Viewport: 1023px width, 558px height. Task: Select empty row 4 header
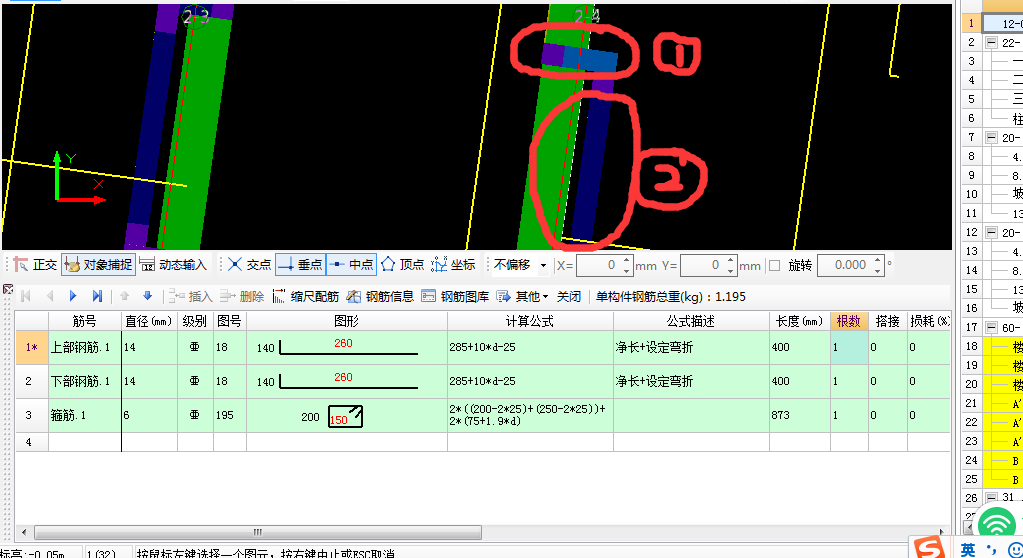click(x=32, y=442)
